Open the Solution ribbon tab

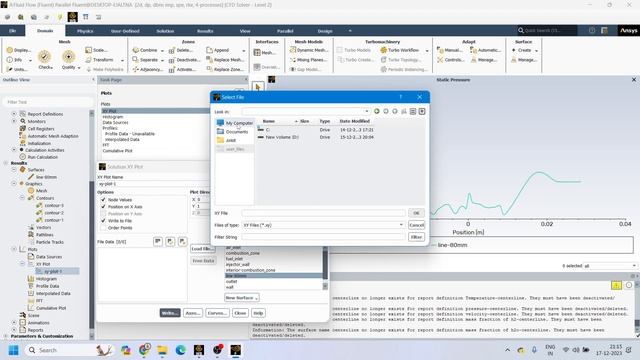[165, 31]
